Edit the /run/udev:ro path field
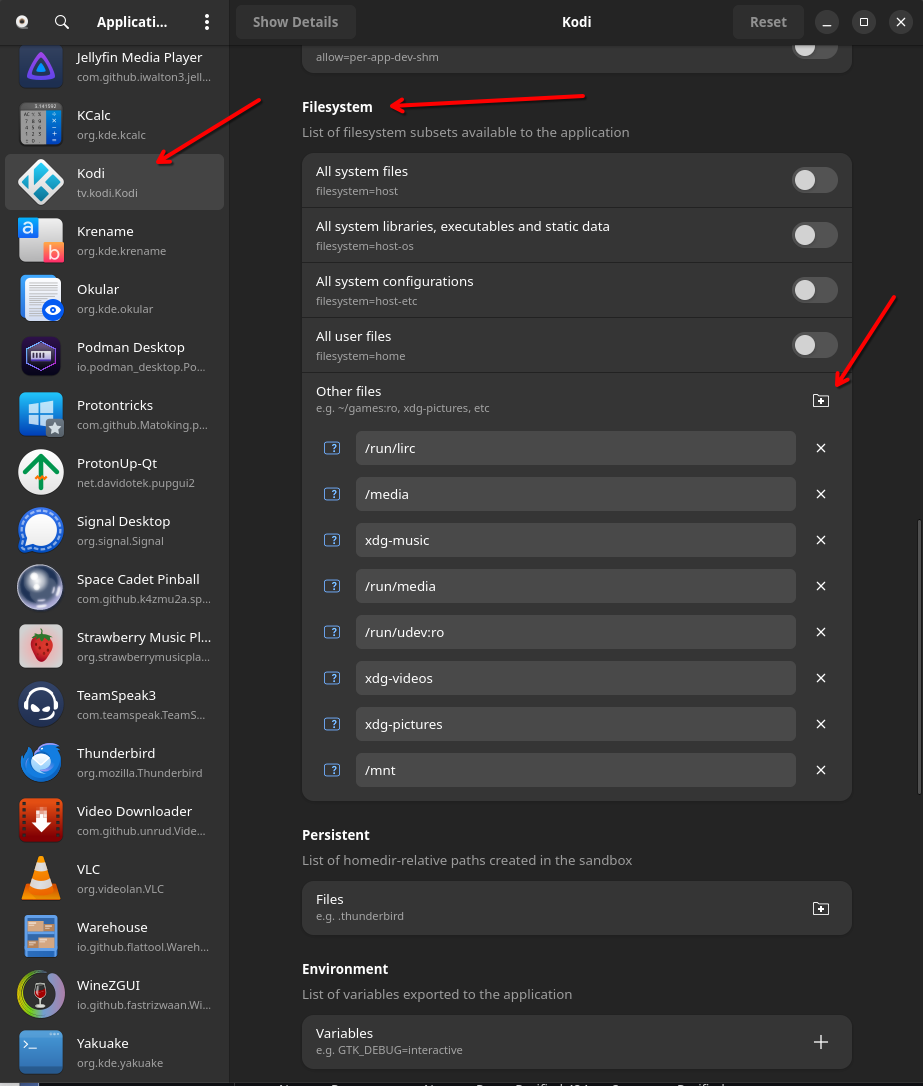 click(575, 632)
